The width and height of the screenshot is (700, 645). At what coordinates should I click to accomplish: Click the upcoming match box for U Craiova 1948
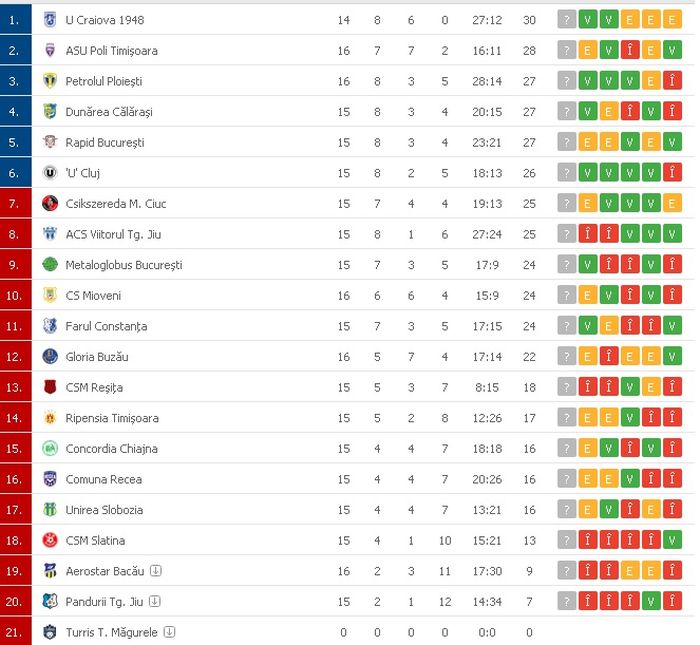pos(567,20)
